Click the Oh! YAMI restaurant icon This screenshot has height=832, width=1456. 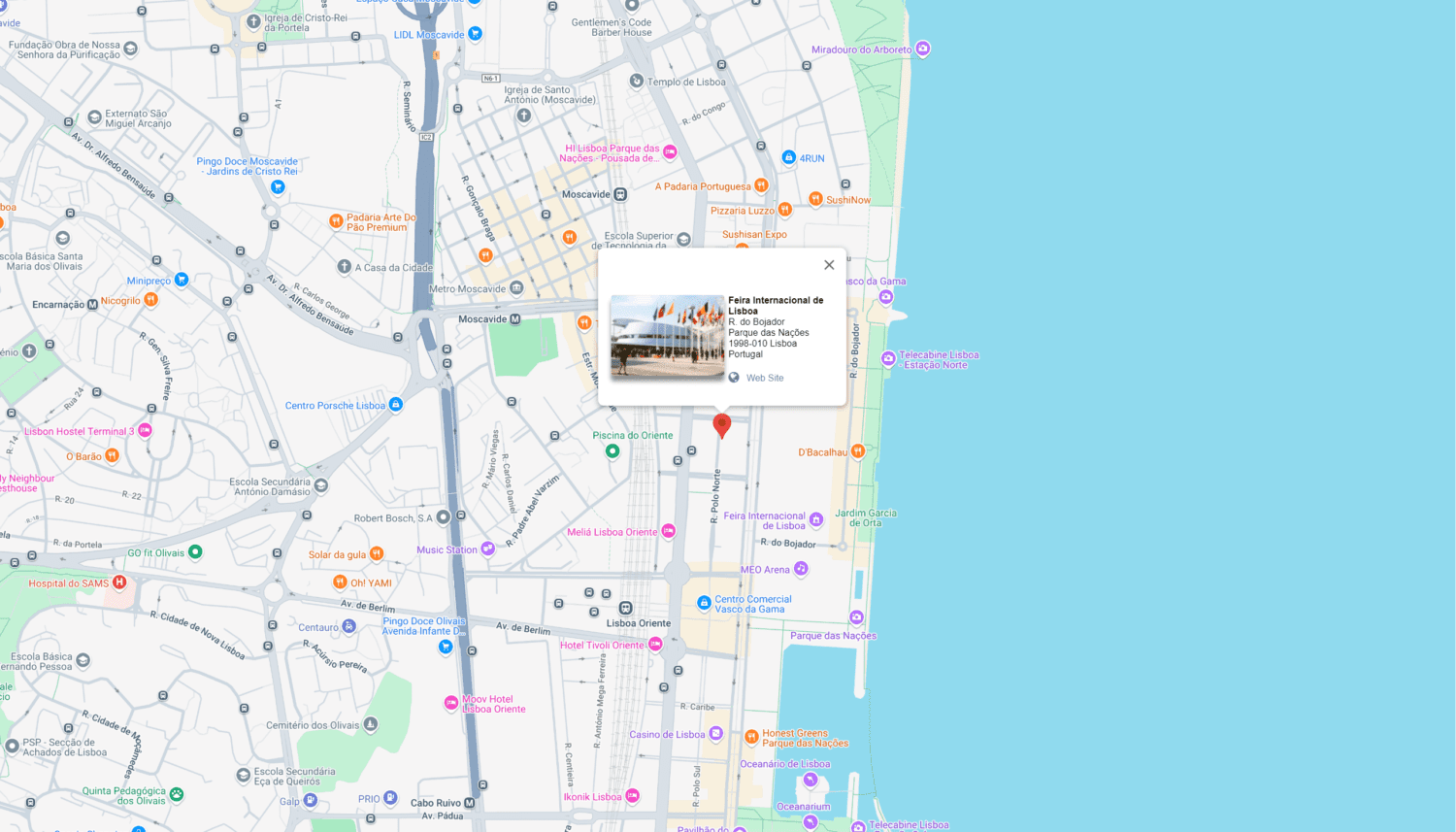pyautogui.click(x=340, y=582)
